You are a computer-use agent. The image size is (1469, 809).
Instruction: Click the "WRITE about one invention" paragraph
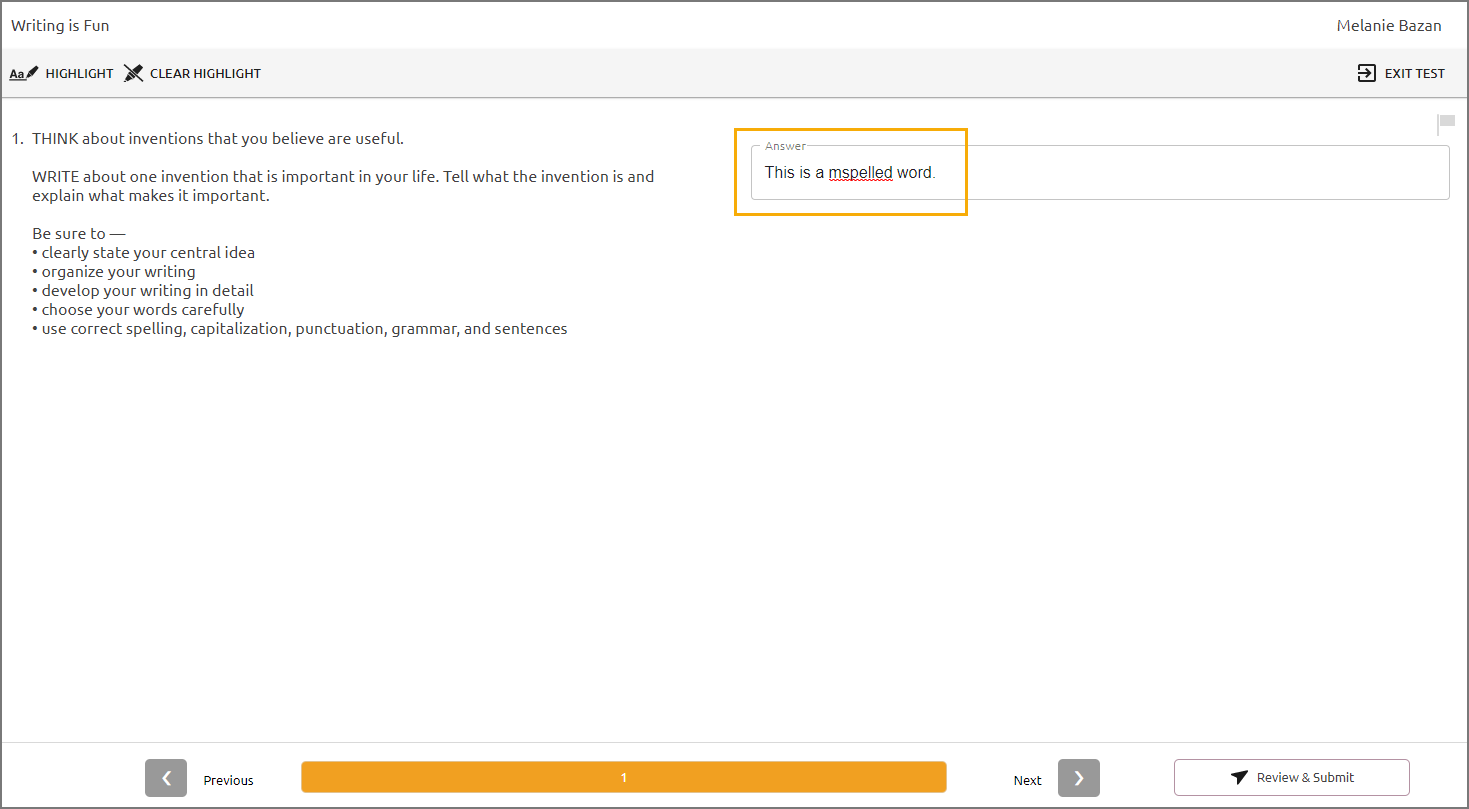pos(343,186)
